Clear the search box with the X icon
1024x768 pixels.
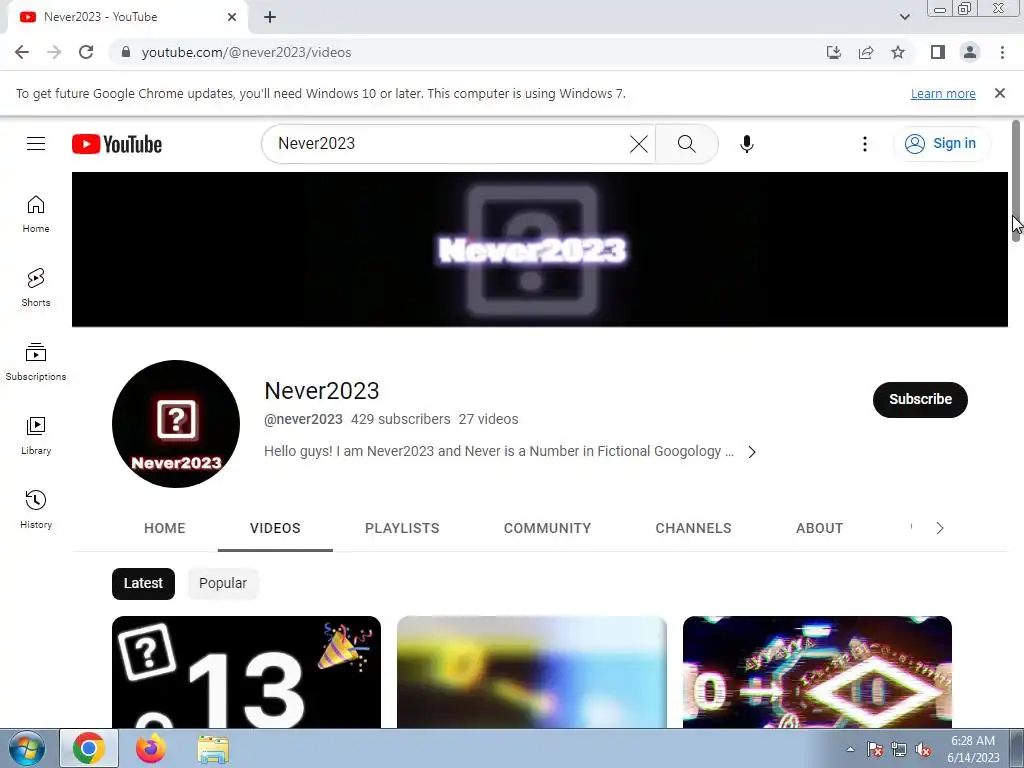click(639, 144)
